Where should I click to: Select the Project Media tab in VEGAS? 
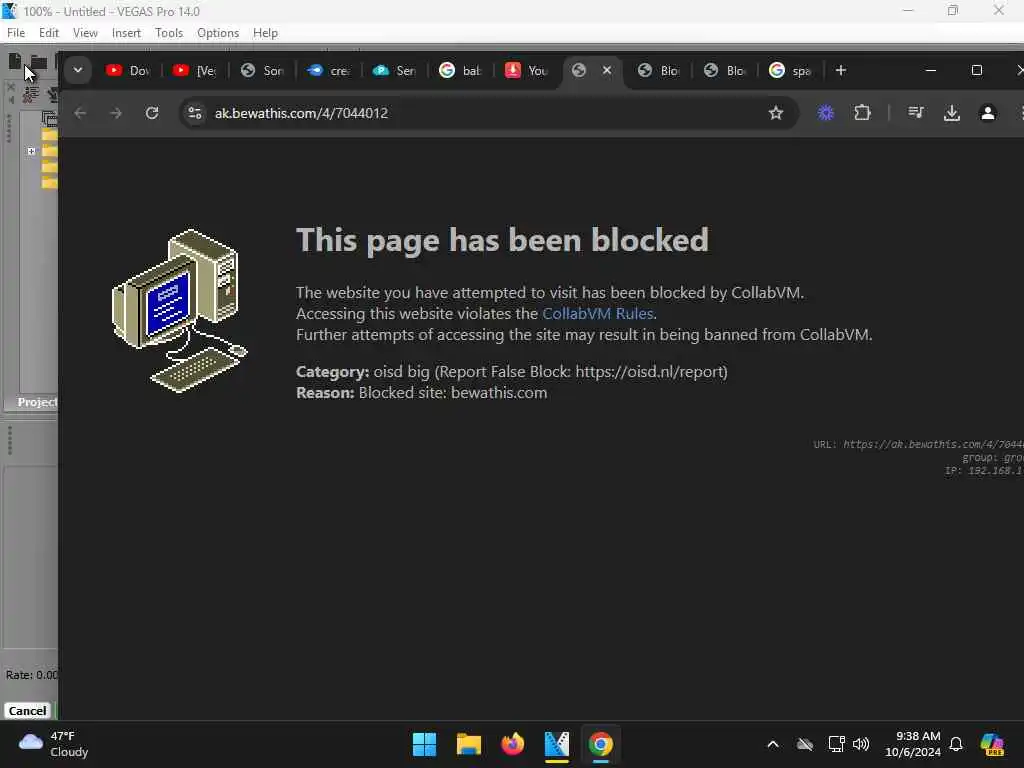[37, 402]
